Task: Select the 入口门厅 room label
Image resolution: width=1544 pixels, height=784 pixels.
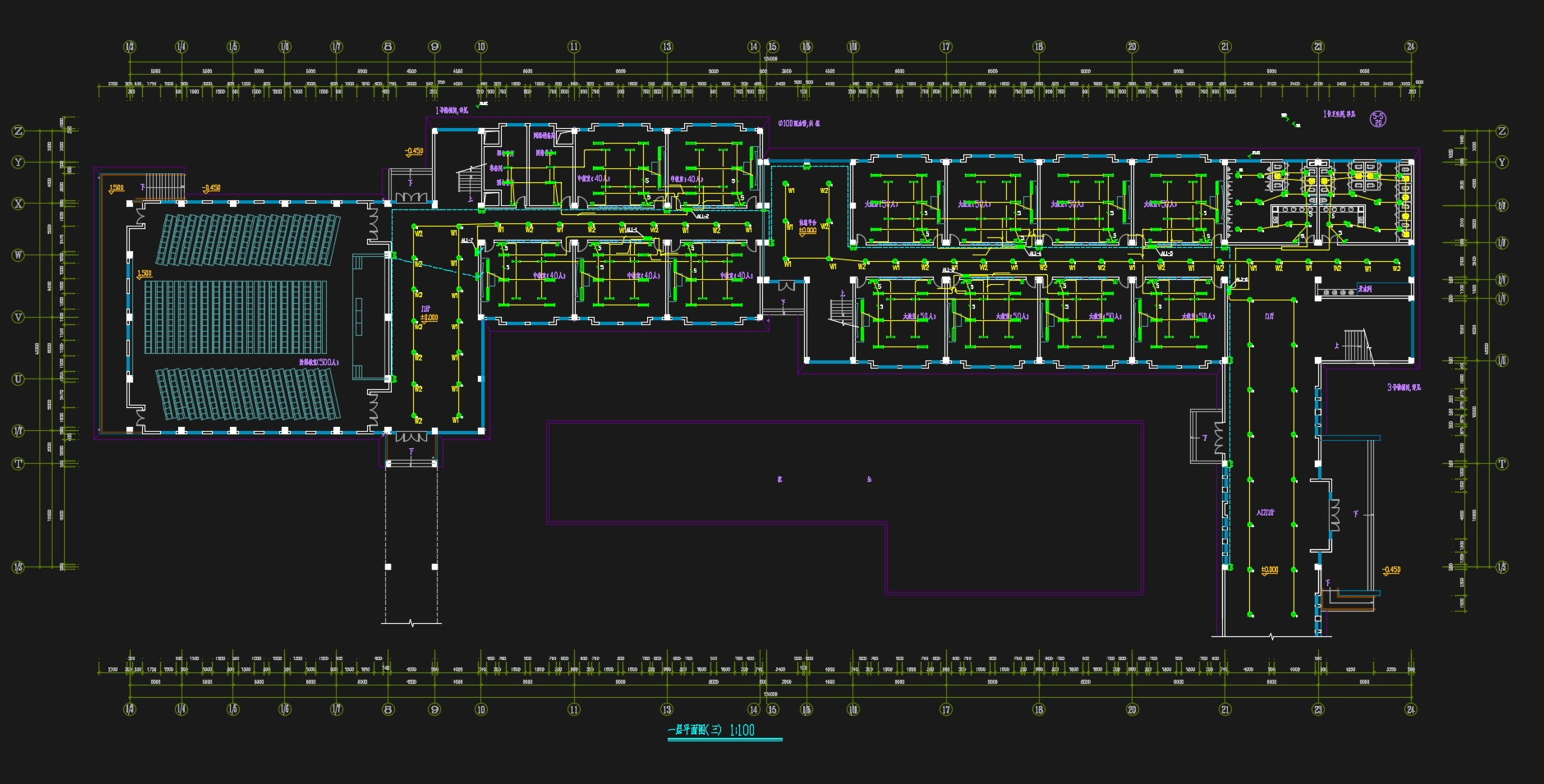Action: [1266, 513]
